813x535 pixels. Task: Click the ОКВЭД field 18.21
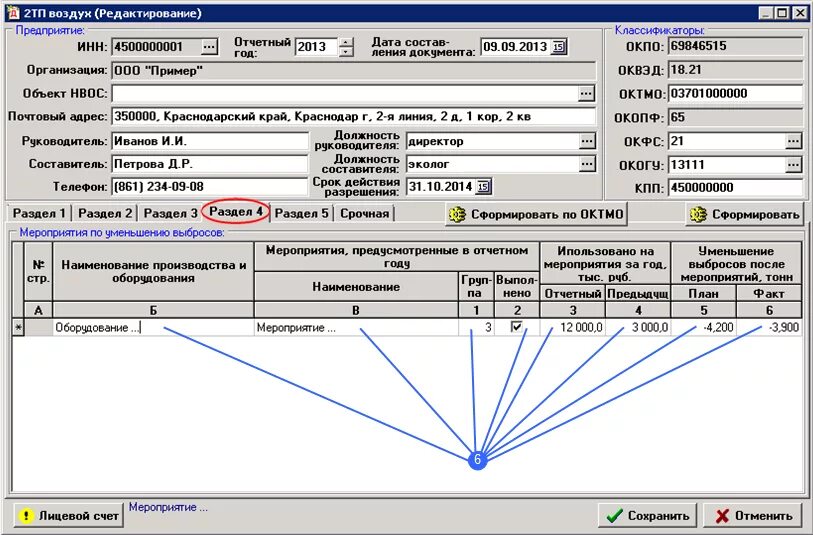pos(735,70)
